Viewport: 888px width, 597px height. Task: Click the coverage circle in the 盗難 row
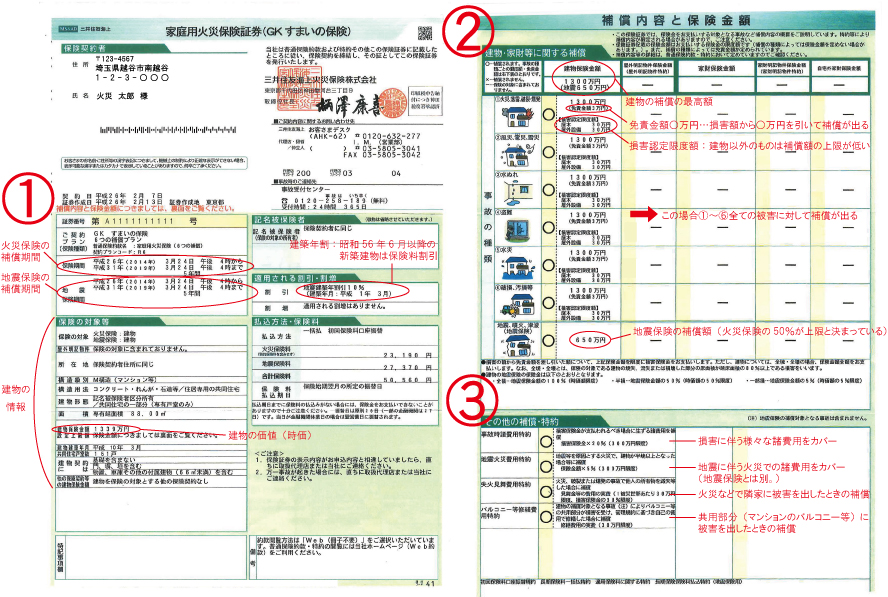(x=548, y=227)
